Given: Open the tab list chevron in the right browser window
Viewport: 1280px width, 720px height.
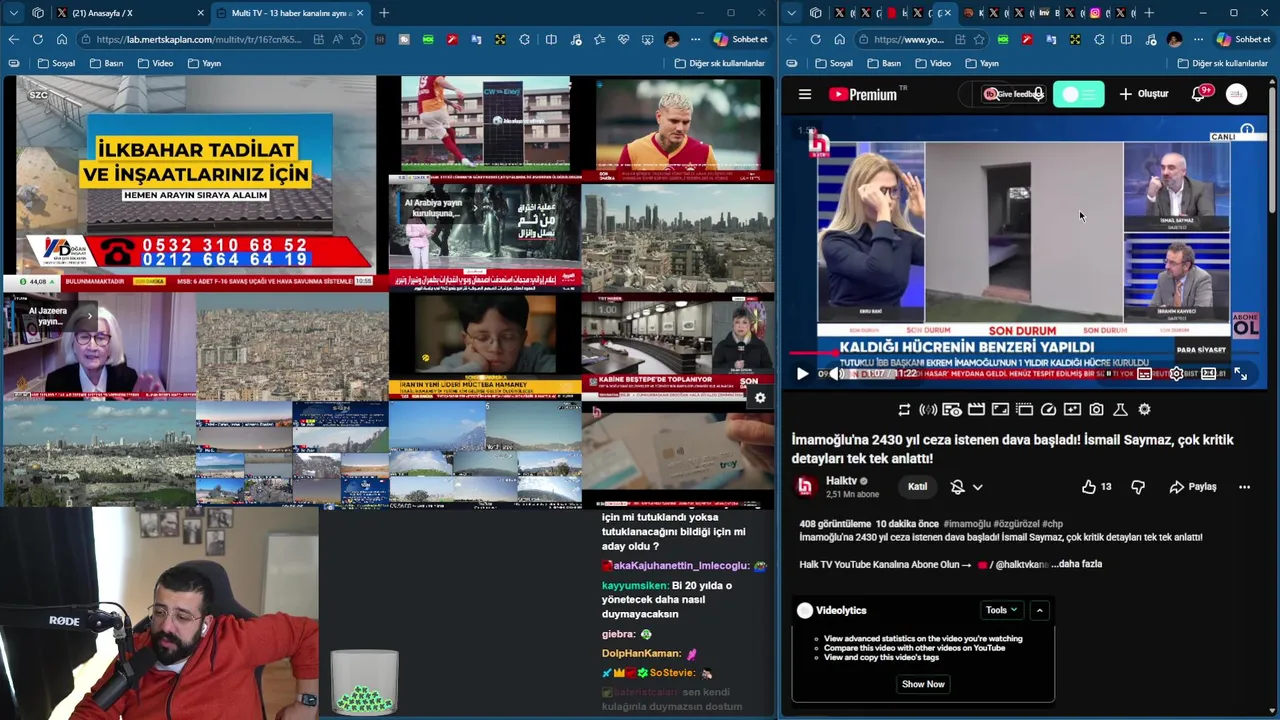Looking at the screenshot, I should [792, 13].
